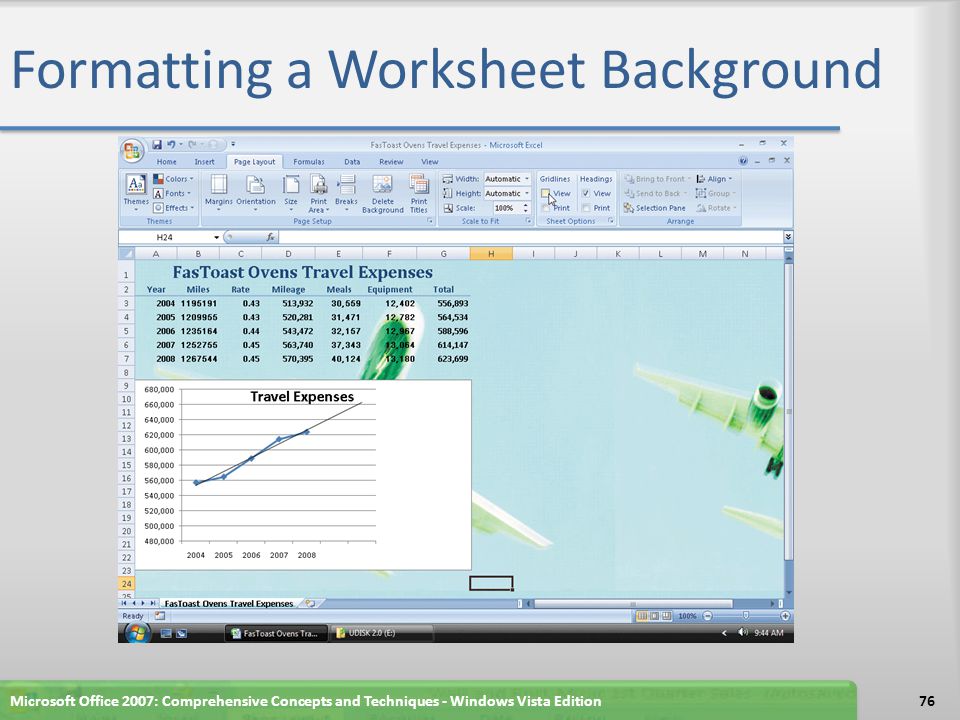Switch to the Home ribbon tab
Screen dimensions: 960x720
[x=166, y=162]
